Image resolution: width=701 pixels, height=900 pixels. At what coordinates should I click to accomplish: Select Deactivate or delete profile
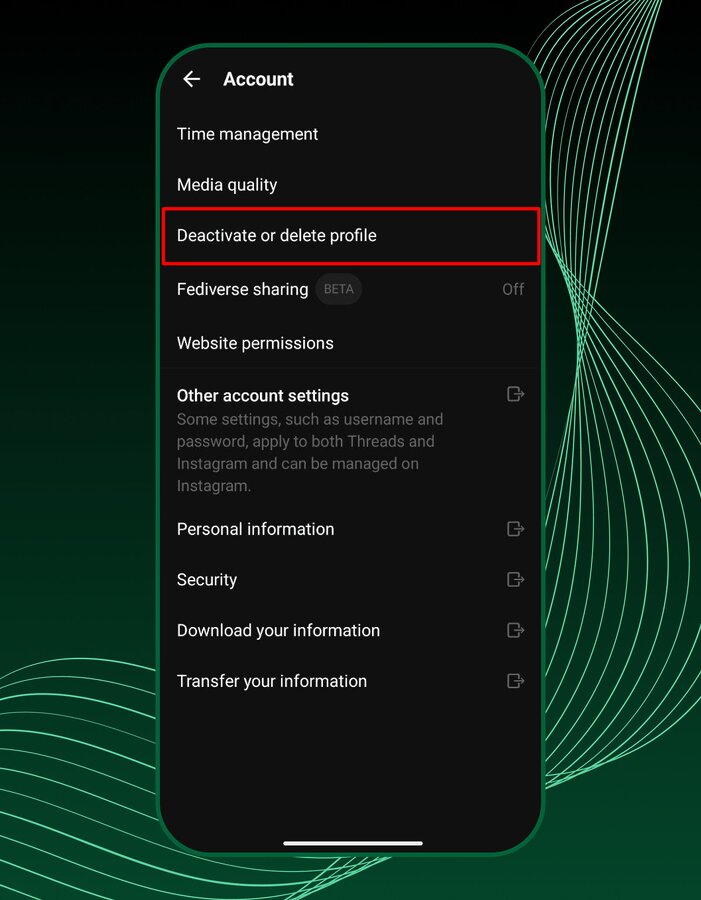(x=277, y=236)
